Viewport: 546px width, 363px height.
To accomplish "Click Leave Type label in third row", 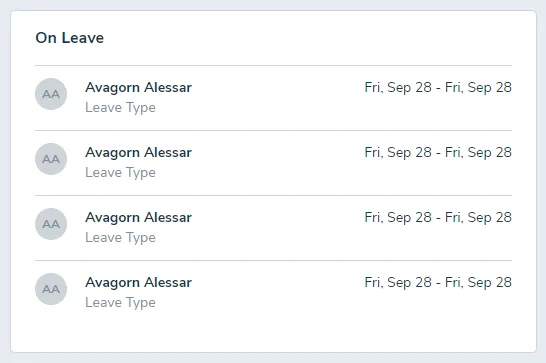I will (120, 238).
